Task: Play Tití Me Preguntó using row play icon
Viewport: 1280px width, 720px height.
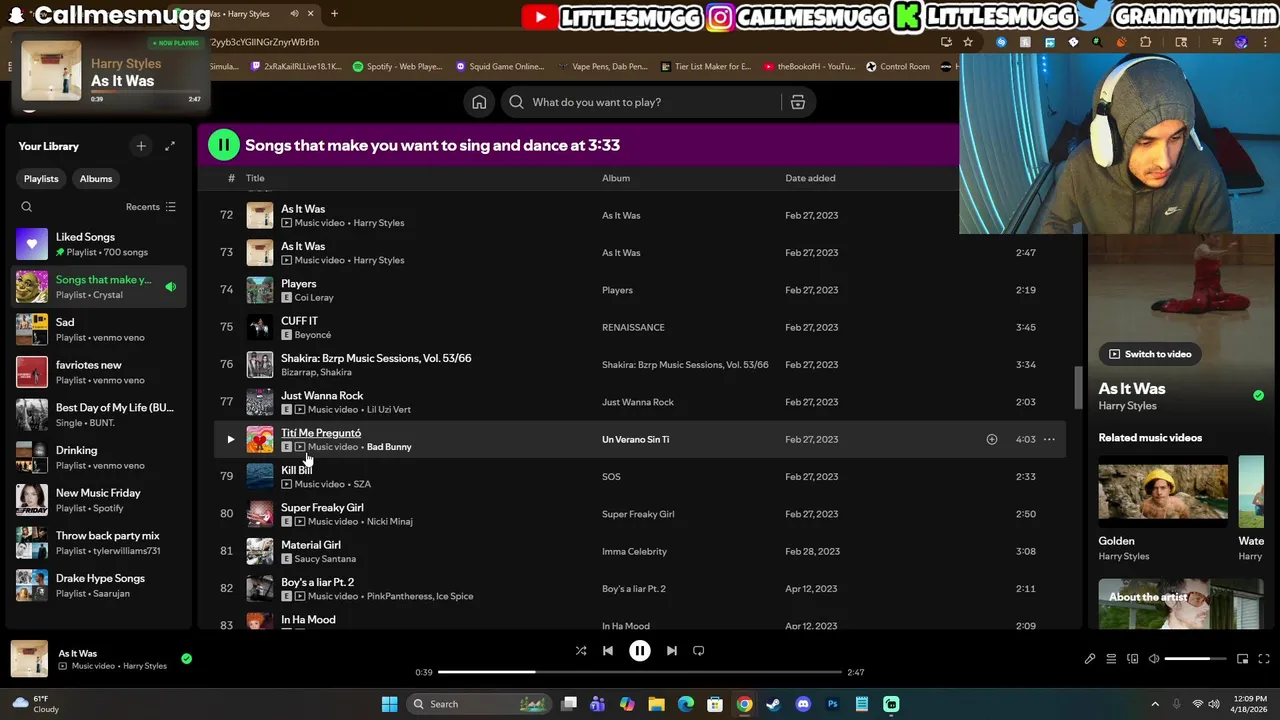Action: [231, 439]
